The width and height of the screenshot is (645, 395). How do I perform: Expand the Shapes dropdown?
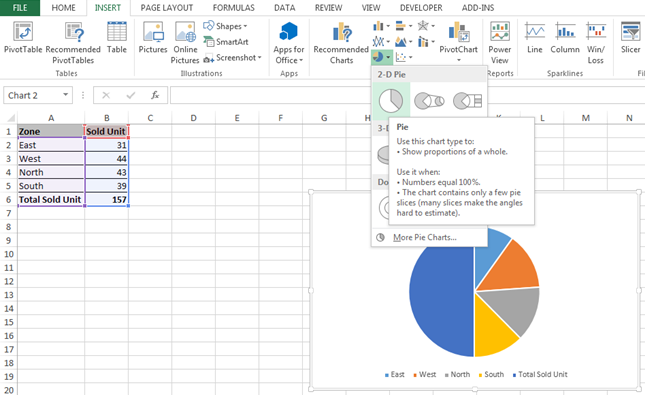pyautogui.click(x=245, y=26)
